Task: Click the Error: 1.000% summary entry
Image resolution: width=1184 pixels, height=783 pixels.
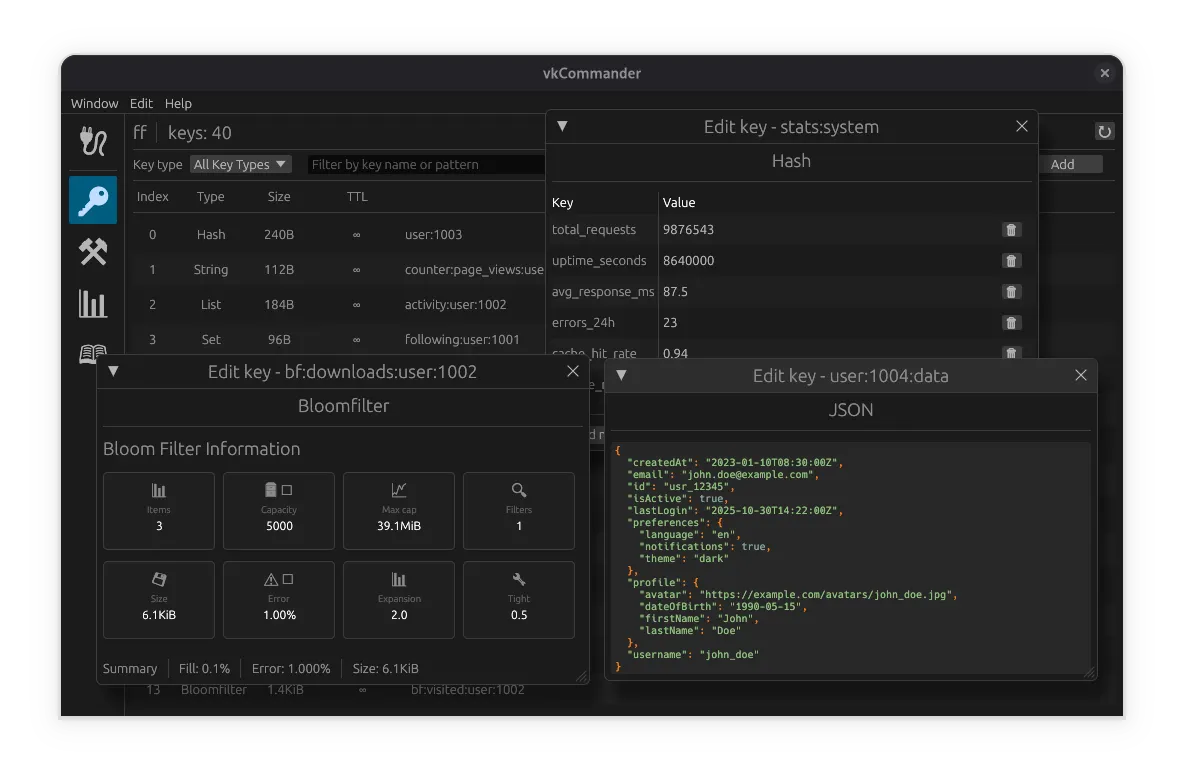Action: pyautogui.click(x=291, y=668)
